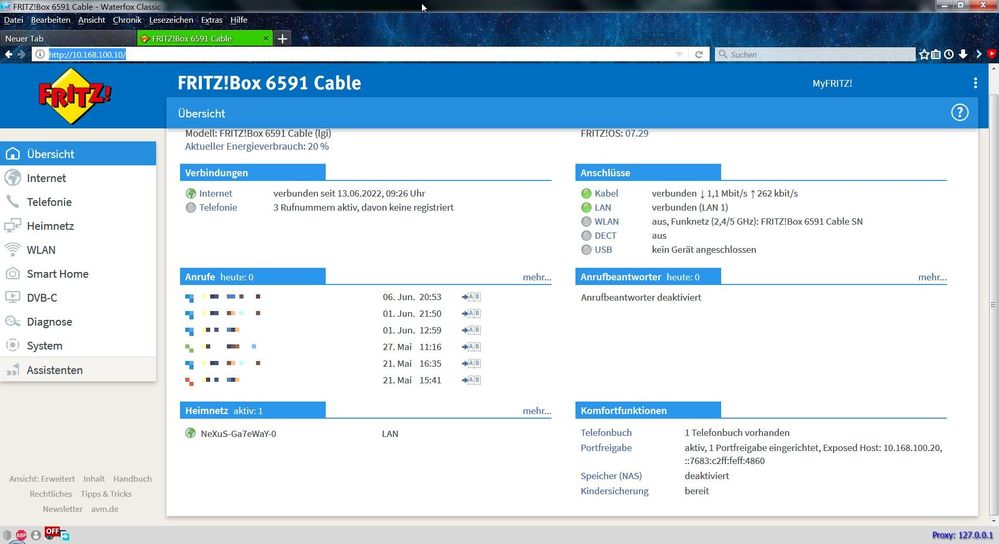This screenshot has width=999, height=544.
Task: Click the user profile status bar icon
Action: pos(36,536)
